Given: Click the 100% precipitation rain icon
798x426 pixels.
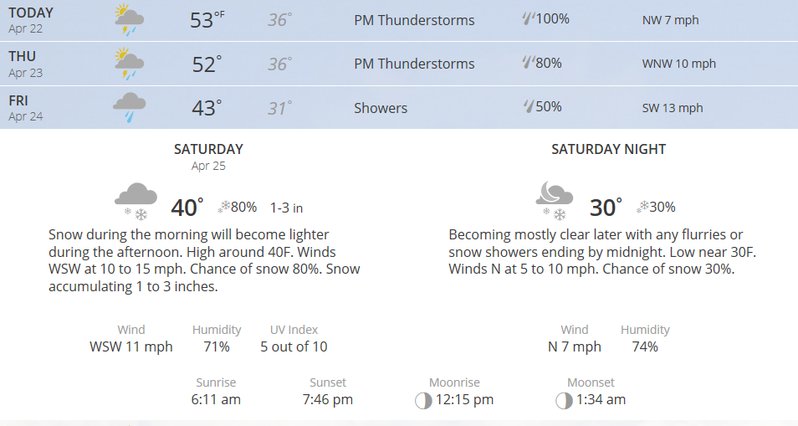Looking at the screenshot, I should click(528, 19).
